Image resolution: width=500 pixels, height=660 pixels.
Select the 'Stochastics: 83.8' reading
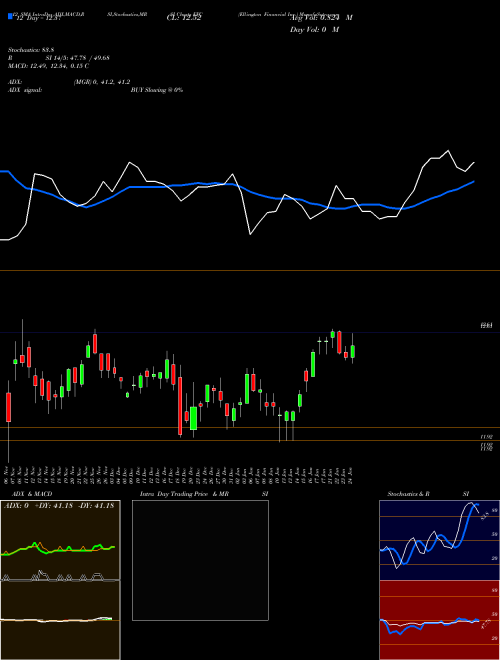[x=29, y=50]
